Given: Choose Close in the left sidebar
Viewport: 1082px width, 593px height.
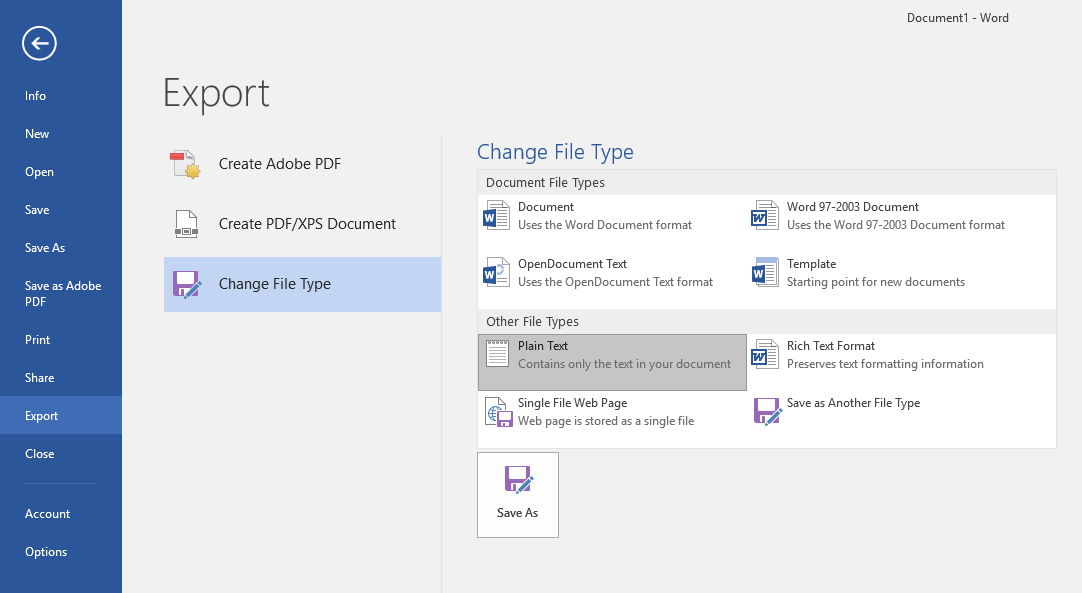Looking at the screenshot, I should (x=61, y=454).
